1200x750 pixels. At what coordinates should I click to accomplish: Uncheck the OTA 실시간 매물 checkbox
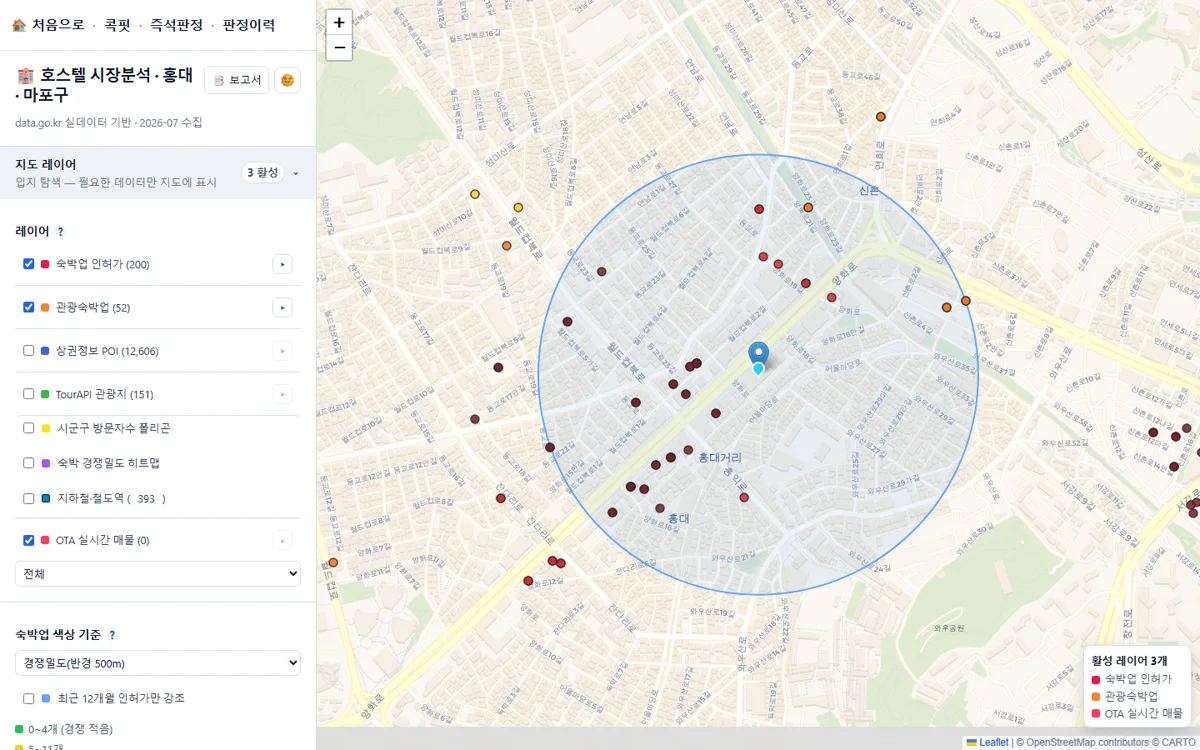click(x=29, y=540)
